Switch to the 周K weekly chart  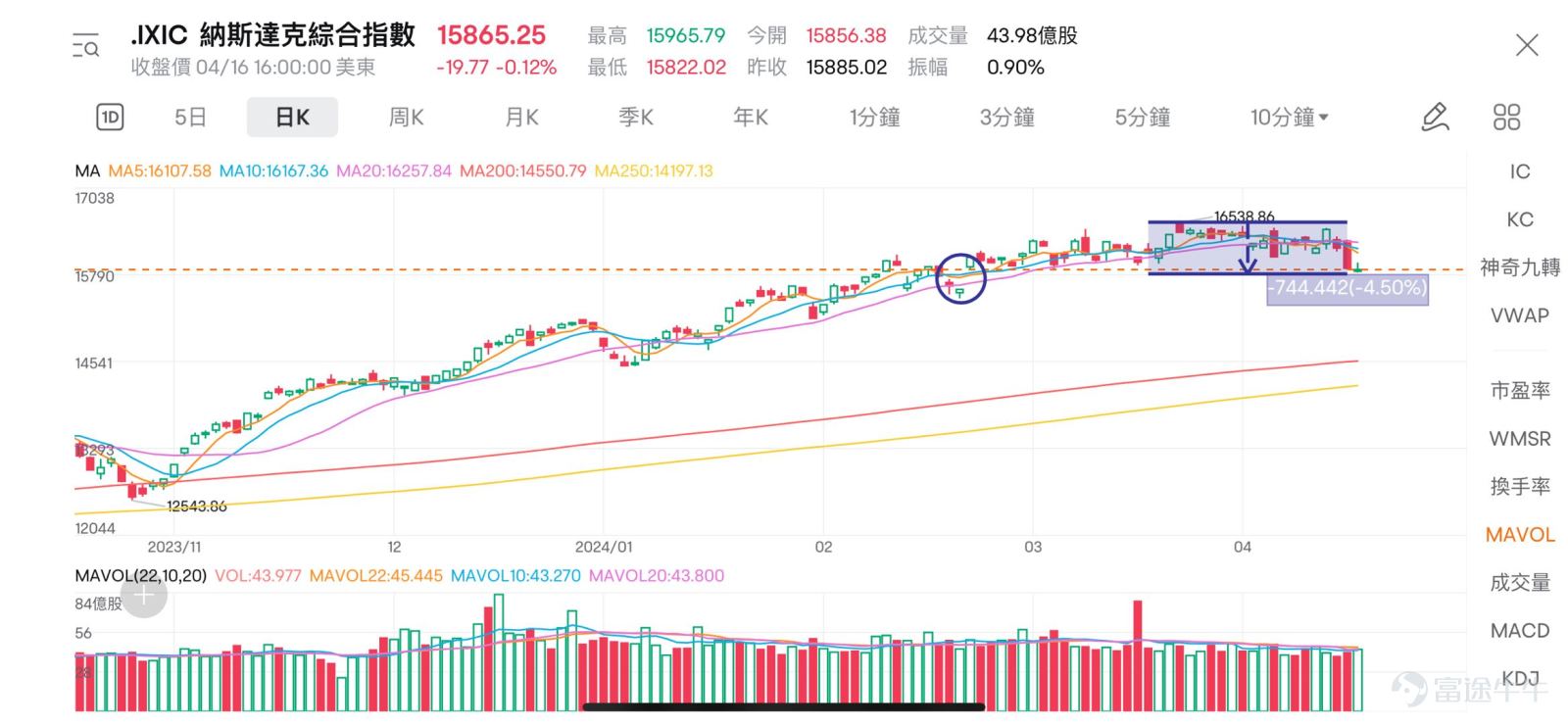click(x=407, y=118)
